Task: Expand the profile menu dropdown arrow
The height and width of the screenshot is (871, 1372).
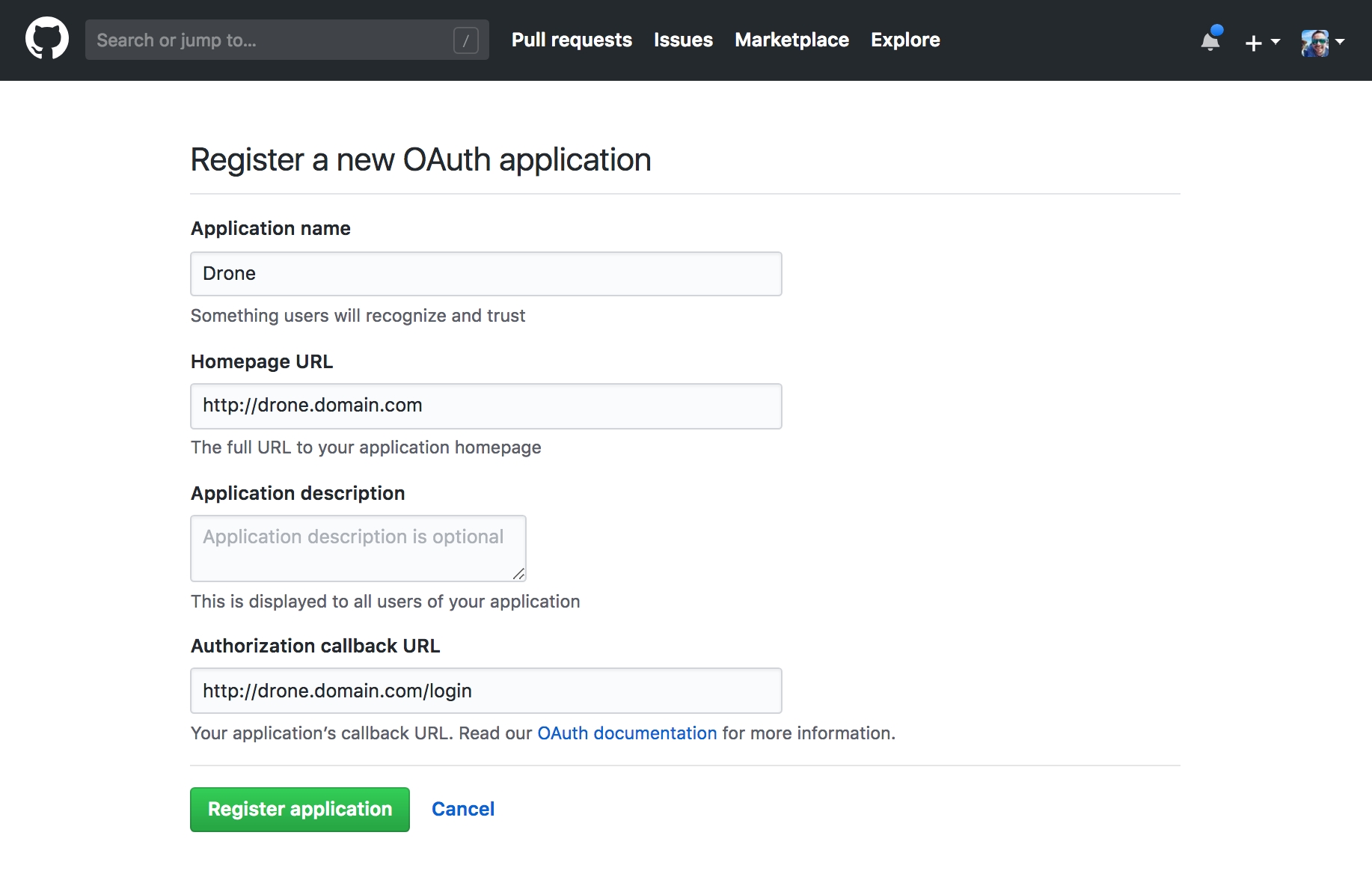Action: (1340, 42)
